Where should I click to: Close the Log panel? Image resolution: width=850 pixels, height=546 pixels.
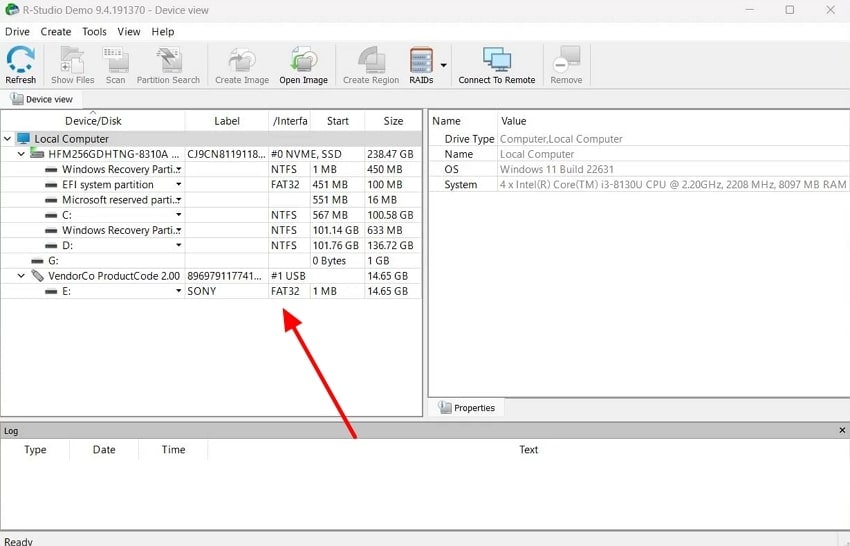(x=842, y=430)
